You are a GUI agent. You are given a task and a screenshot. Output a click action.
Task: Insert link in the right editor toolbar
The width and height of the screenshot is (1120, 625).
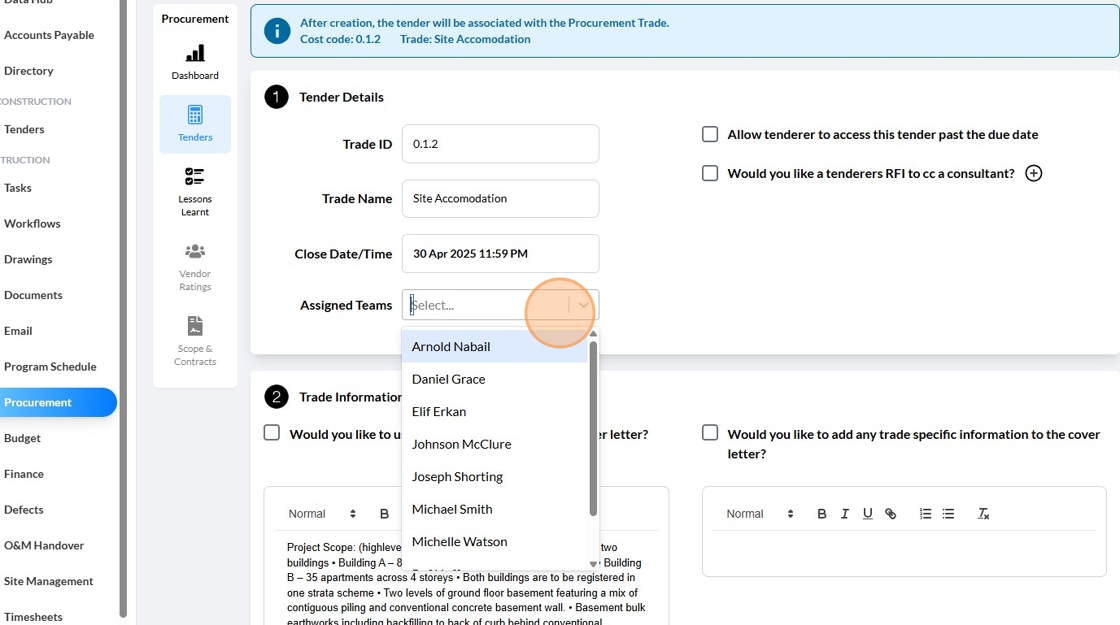pos(890,514)
